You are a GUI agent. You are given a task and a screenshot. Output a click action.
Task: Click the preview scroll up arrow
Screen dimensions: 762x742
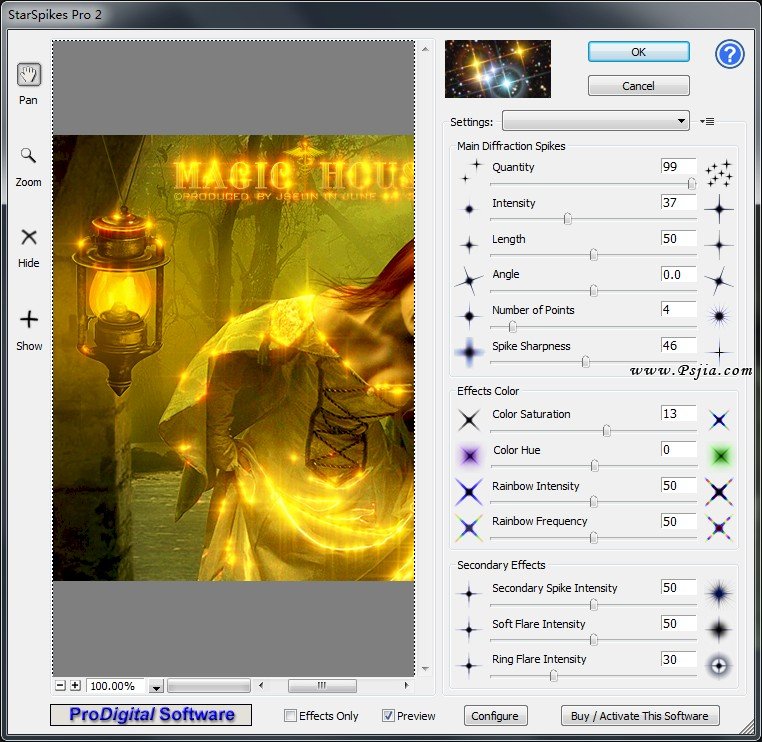pos(425,49)
